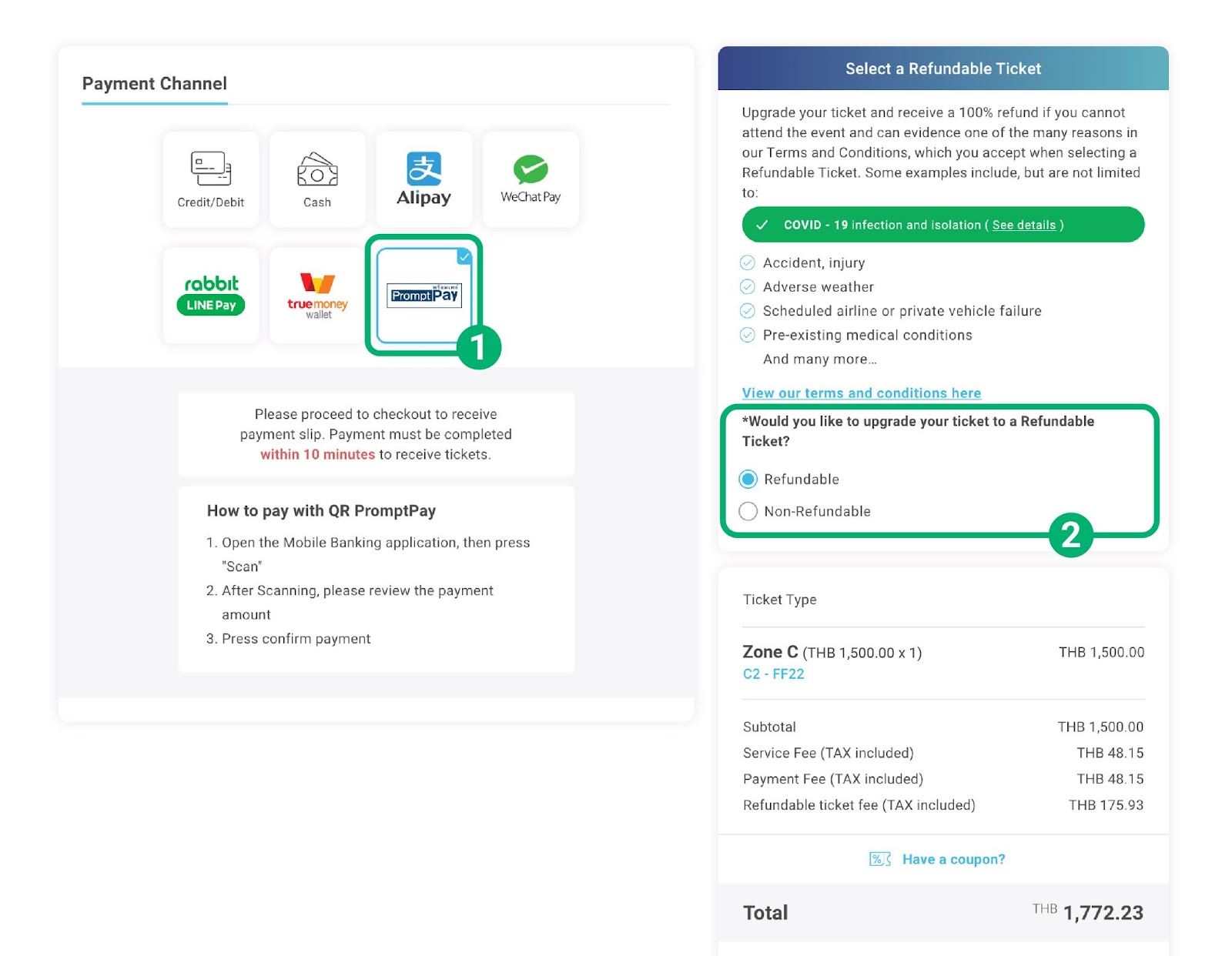The height and width of the screenshot is (956, 1232).
Task: Open COVID-19 See details link
Action: tap(1023, 225)
